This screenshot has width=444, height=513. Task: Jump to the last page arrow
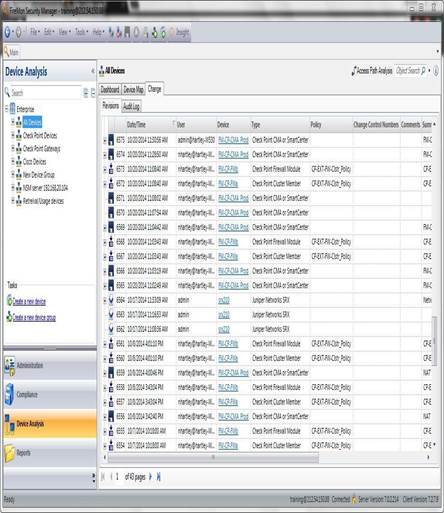[159, 477]
